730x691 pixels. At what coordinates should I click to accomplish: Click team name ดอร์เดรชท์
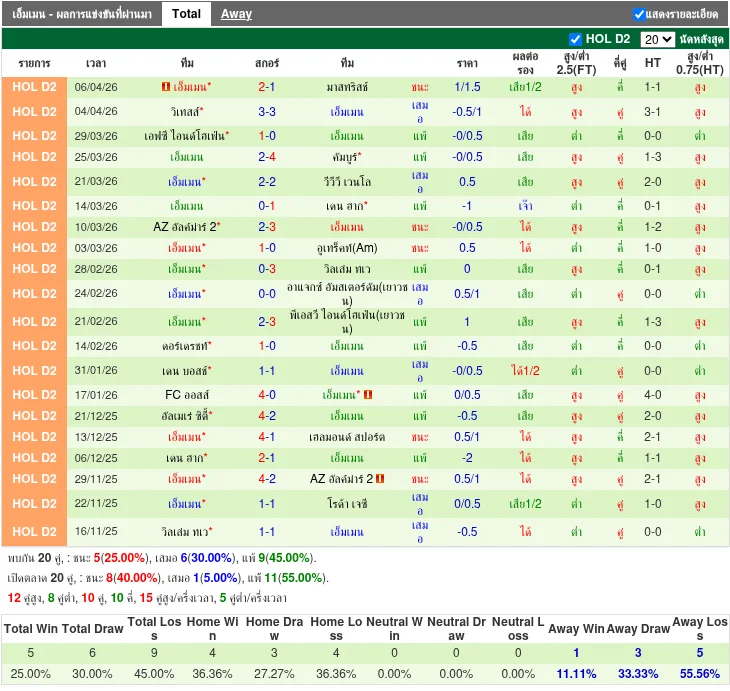coord(186,346)
